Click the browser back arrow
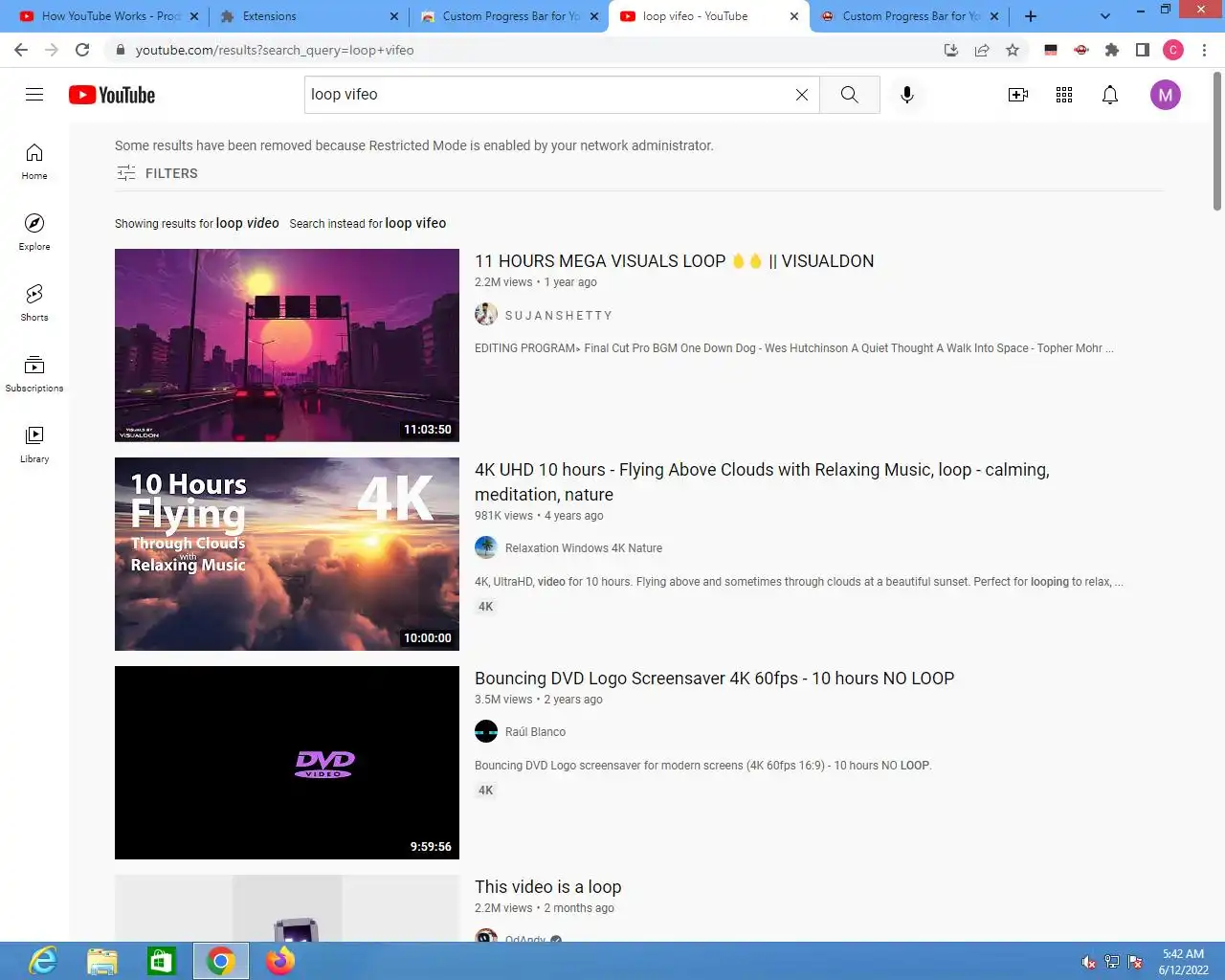 (x=21, y=50)
